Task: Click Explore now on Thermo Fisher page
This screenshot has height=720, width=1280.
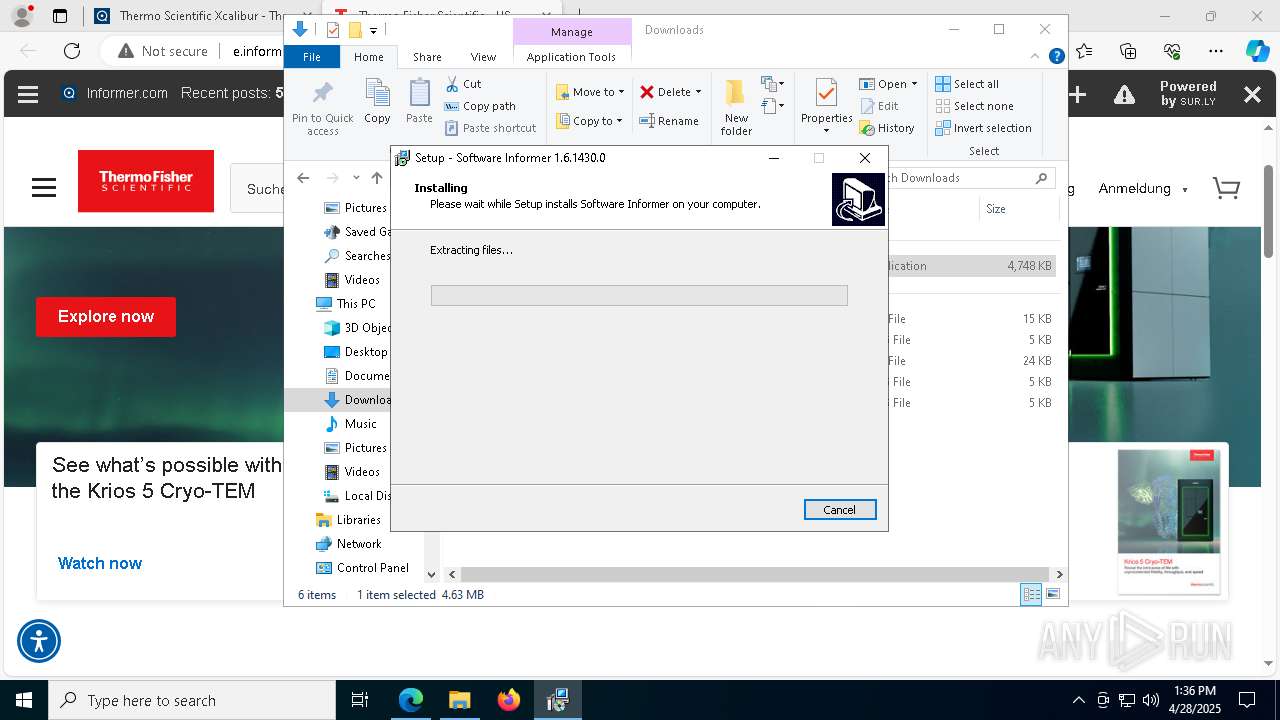Action: click(x=106, y=317)
